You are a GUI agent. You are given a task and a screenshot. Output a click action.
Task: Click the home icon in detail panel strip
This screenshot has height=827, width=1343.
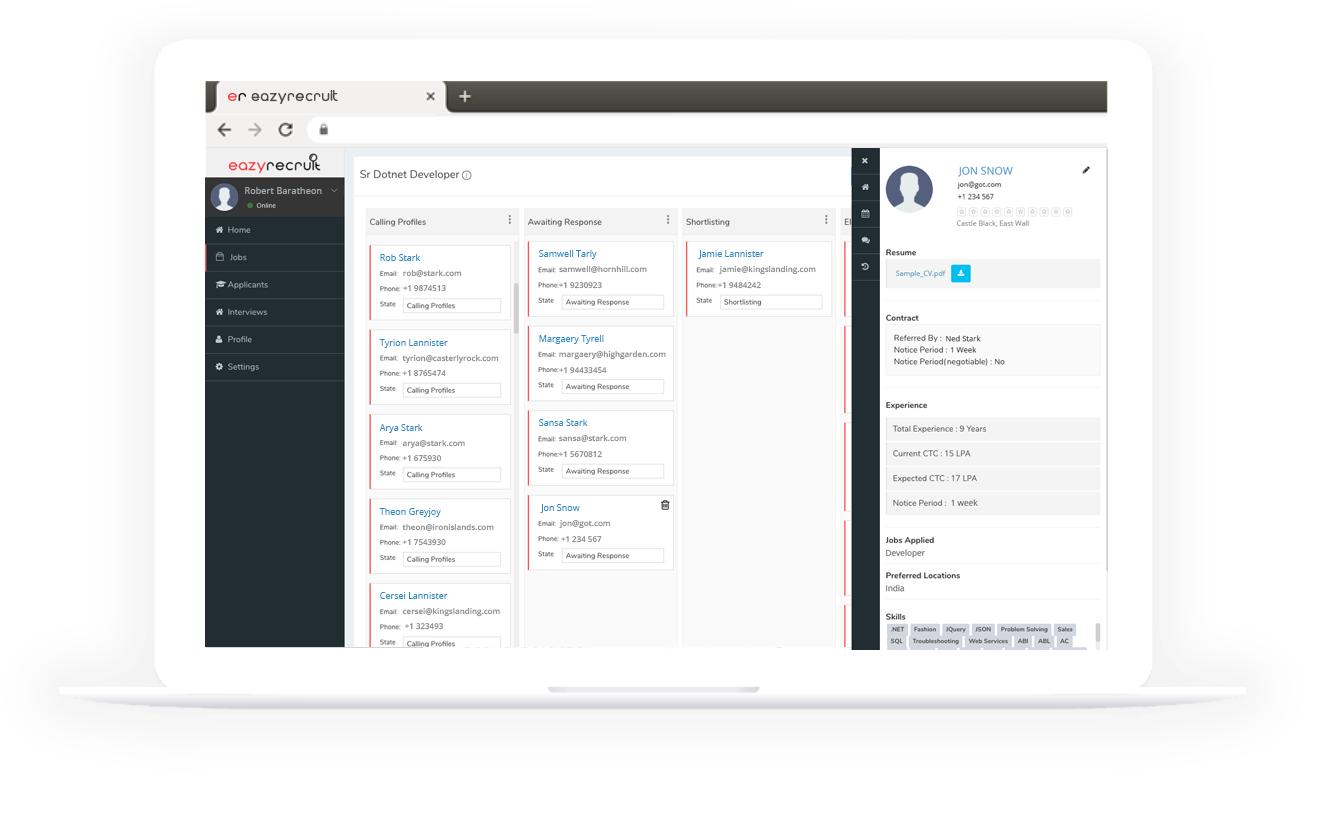[x=865, y=187]
